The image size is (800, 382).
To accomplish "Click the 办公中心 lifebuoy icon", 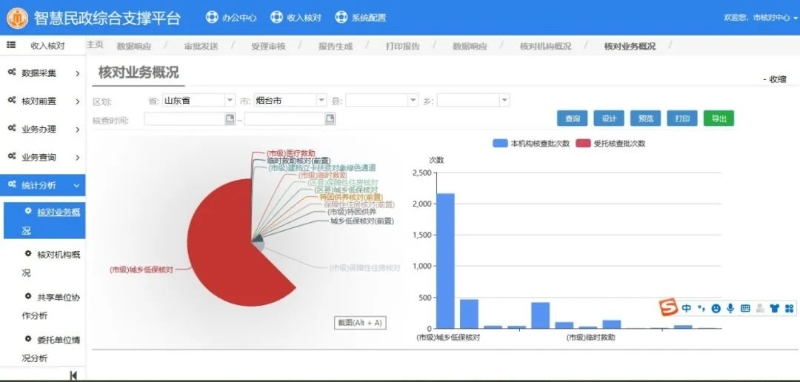I will [212, 17].
